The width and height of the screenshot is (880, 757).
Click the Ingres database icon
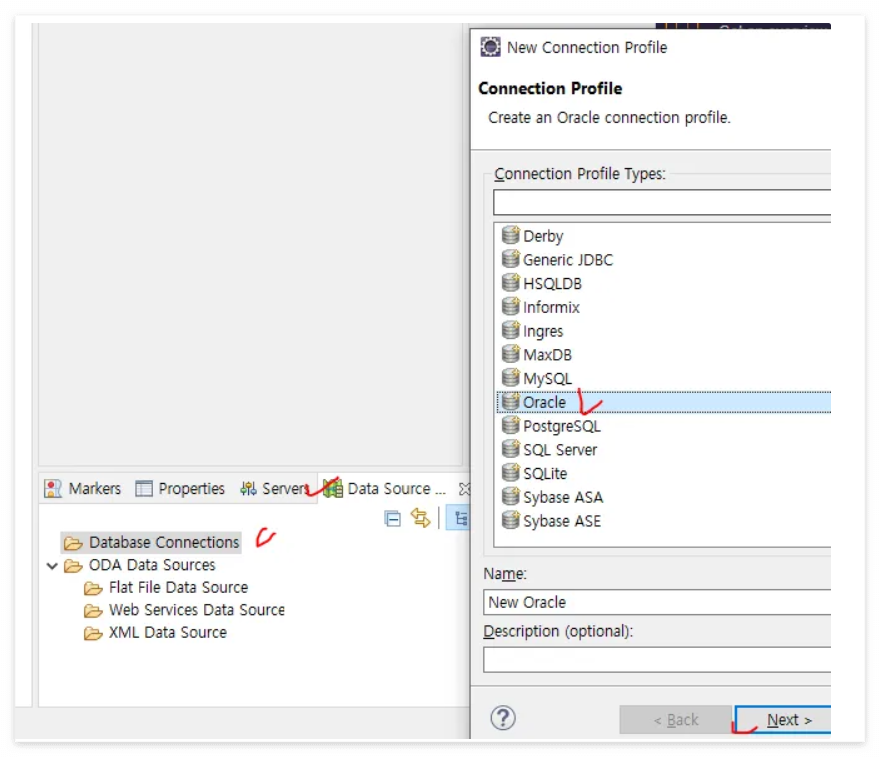tap(510, 330)
